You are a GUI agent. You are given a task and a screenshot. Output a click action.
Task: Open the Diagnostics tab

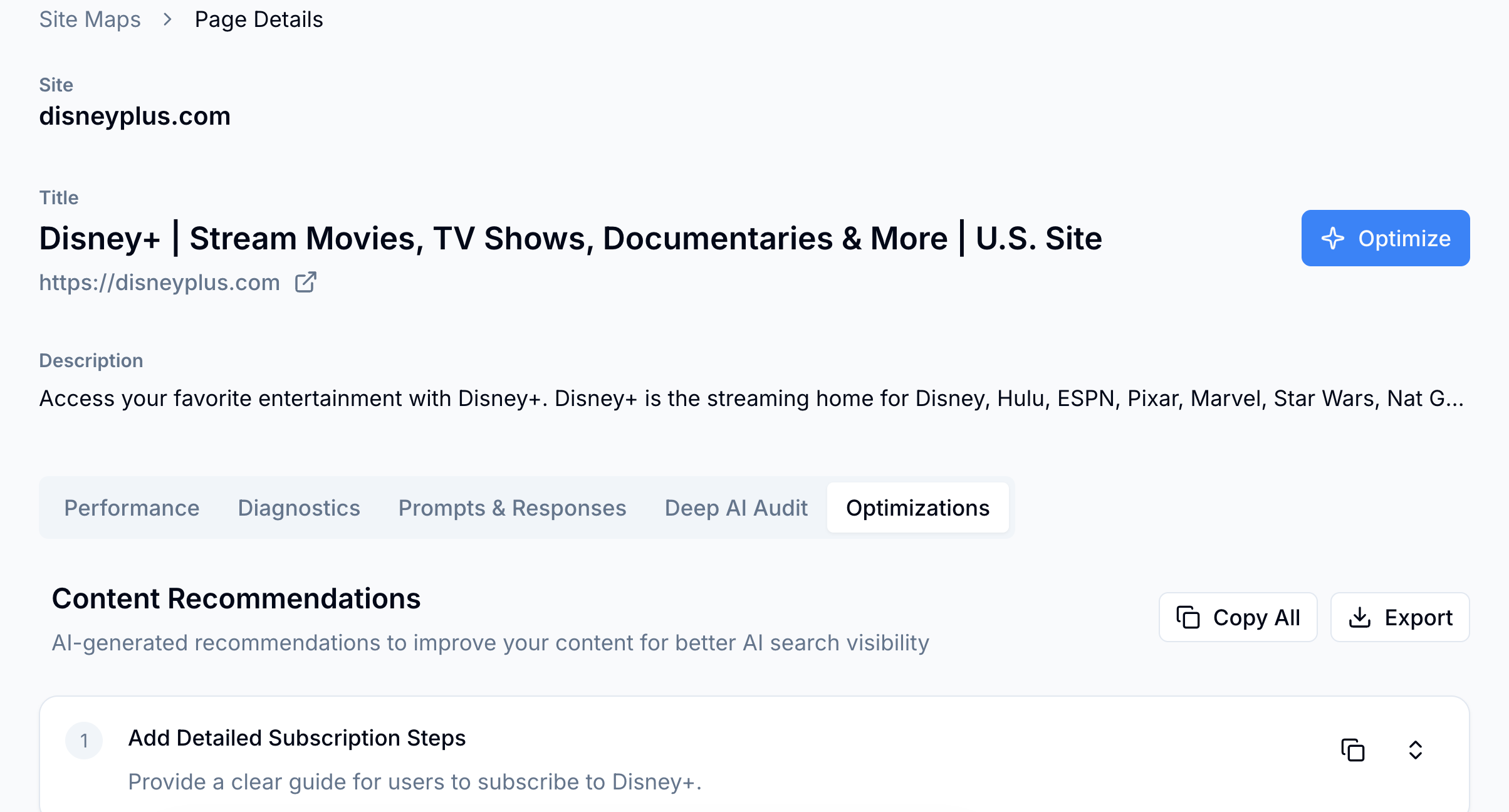click(x=299, y=507)
